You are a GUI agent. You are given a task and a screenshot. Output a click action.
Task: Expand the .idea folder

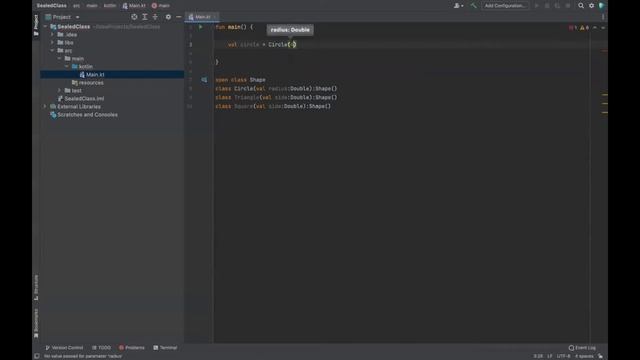52,35
